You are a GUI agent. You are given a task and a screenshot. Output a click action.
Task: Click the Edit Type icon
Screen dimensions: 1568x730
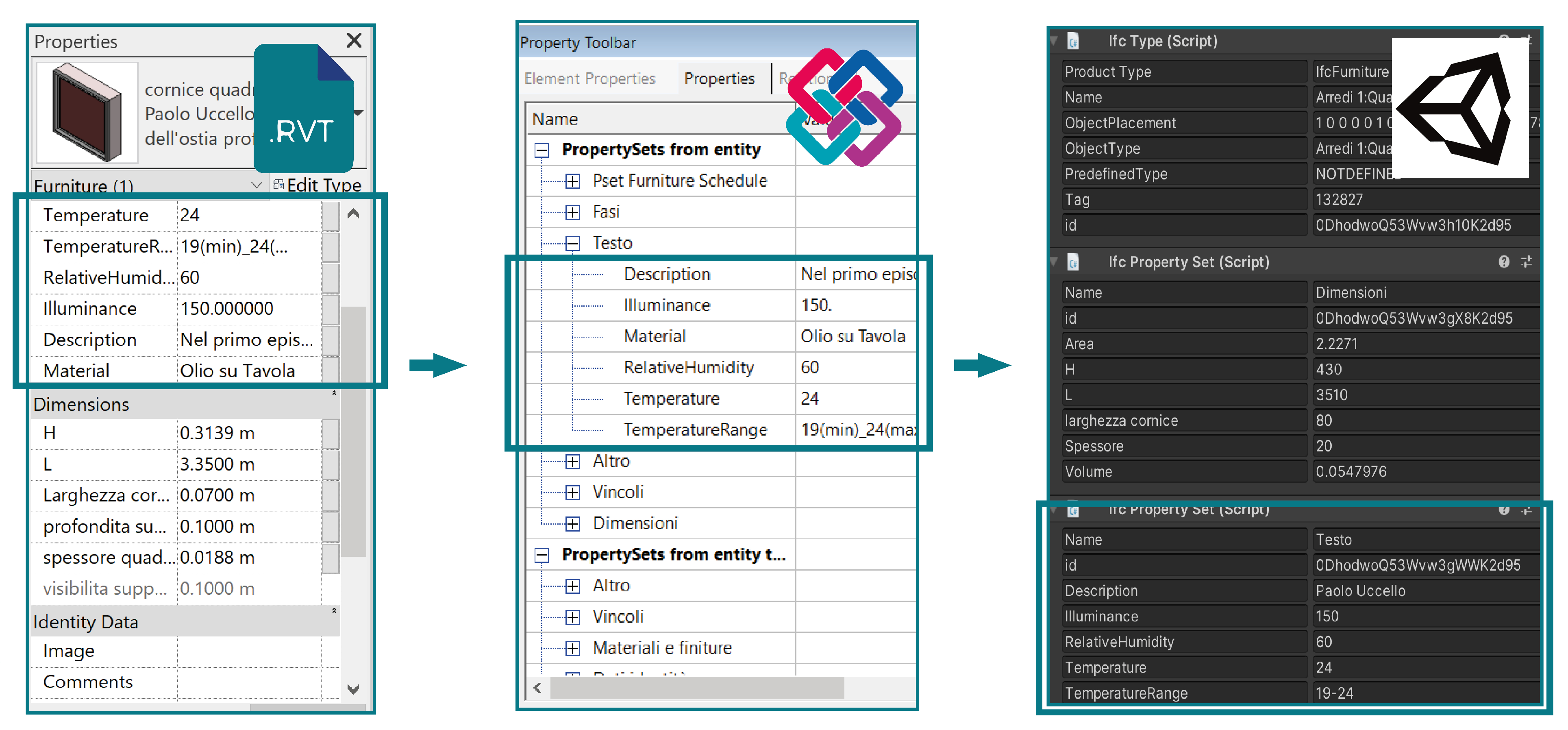click(279, 185)
